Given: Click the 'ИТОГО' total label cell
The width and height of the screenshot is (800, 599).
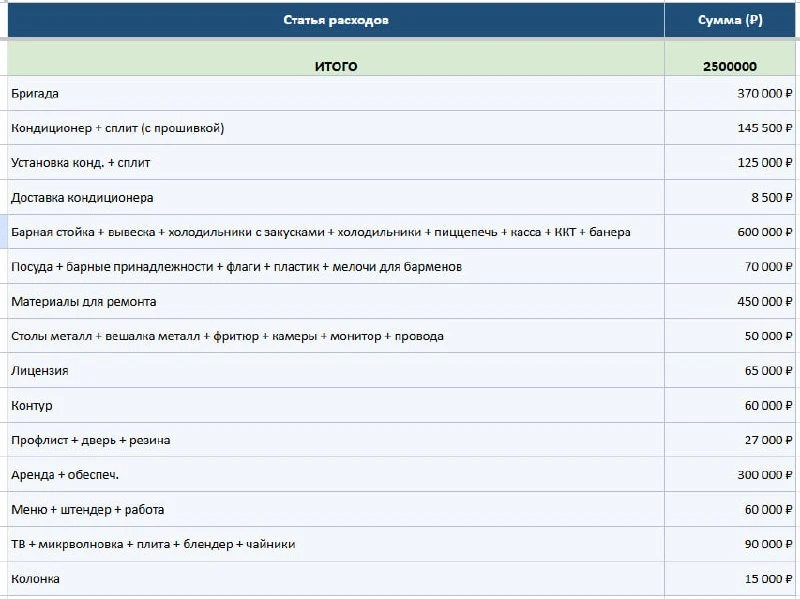Looking at the screenshot, I should [x=336, y=58].
